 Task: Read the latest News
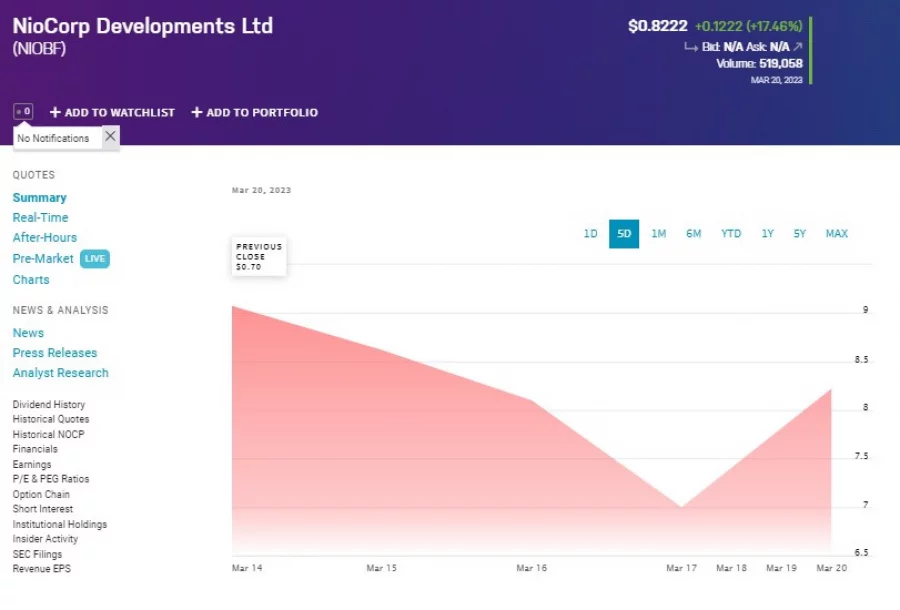28,332
